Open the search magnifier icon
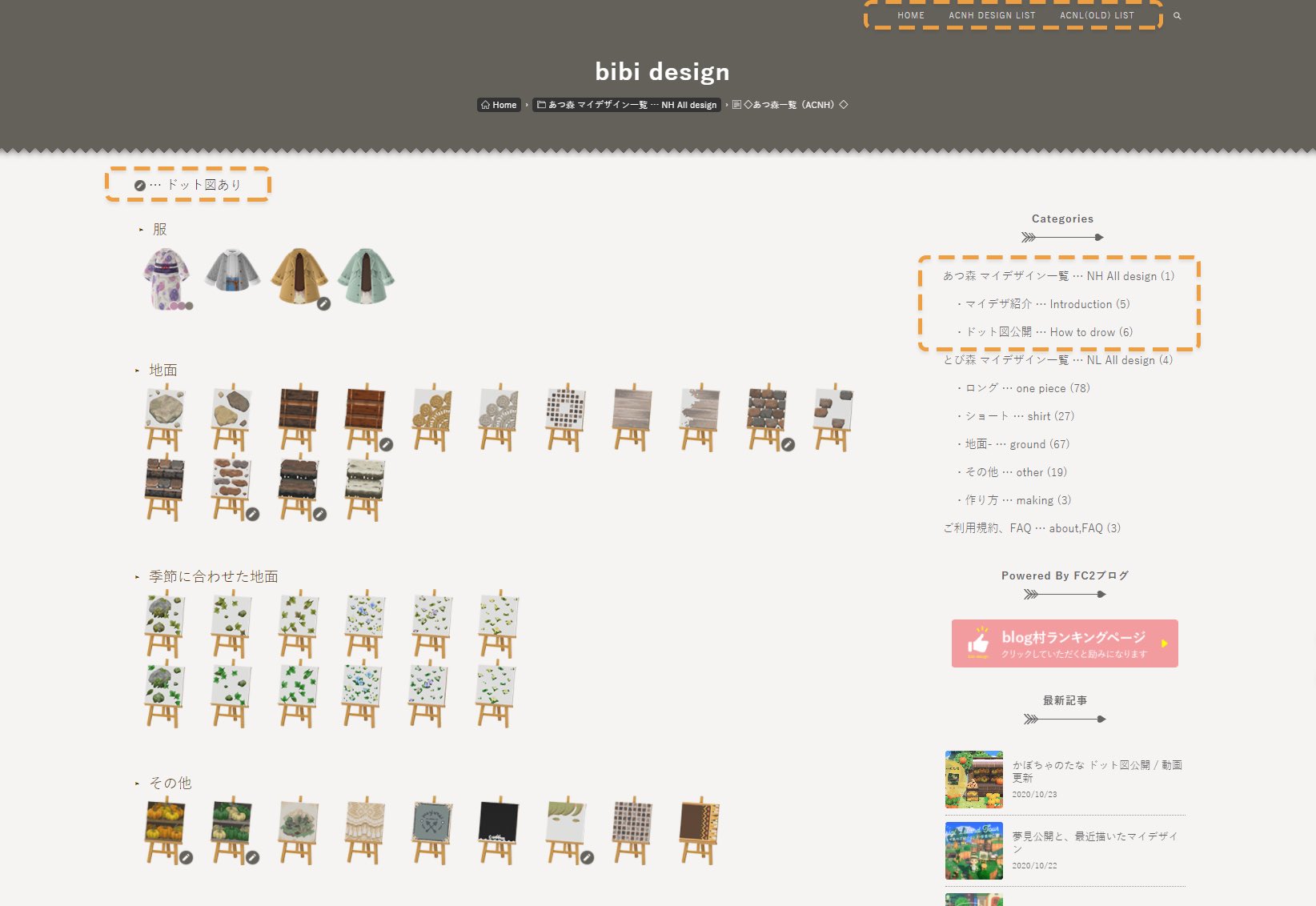 (x=1177, y=16)
